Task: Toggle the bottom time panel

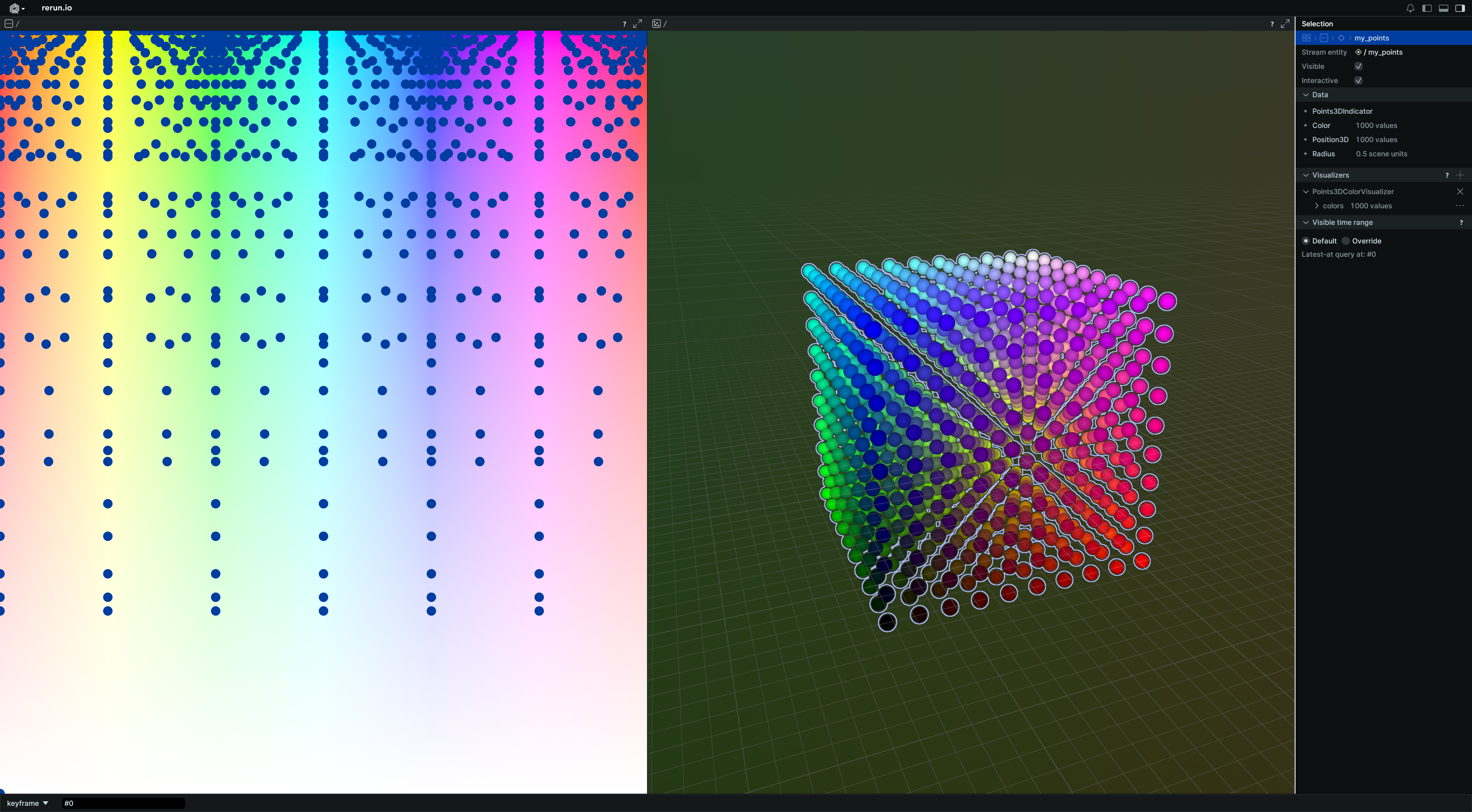Action: tap(1443, 8)
